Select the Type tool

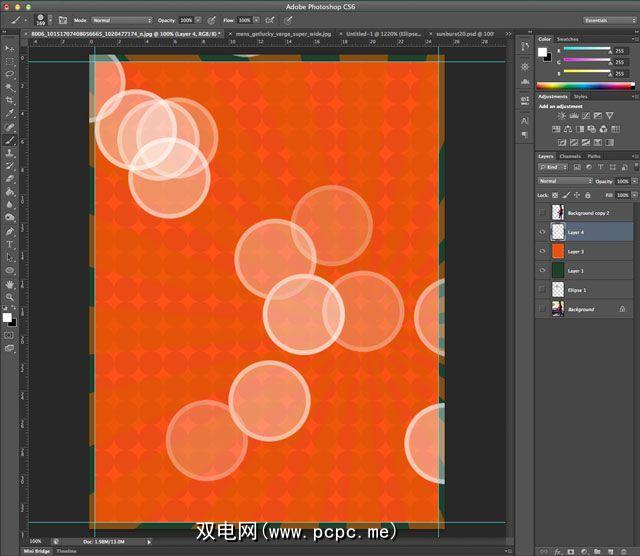click(10, 244)
